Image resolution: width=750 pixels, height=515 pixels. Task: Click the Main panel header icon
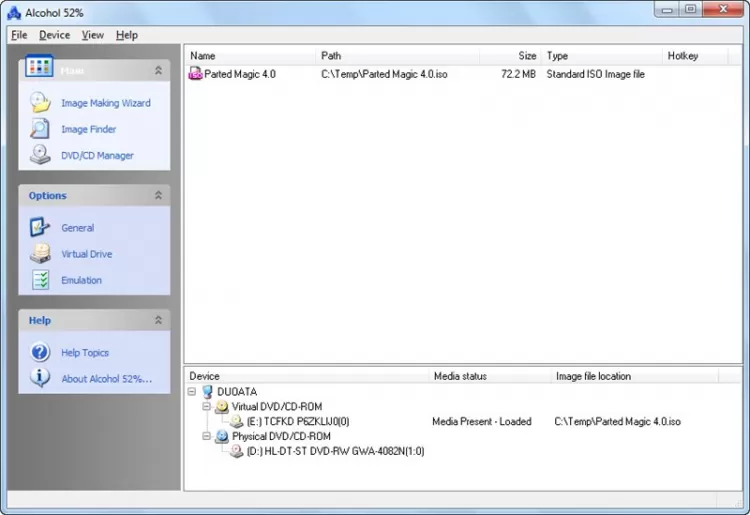tap(39, 66)
